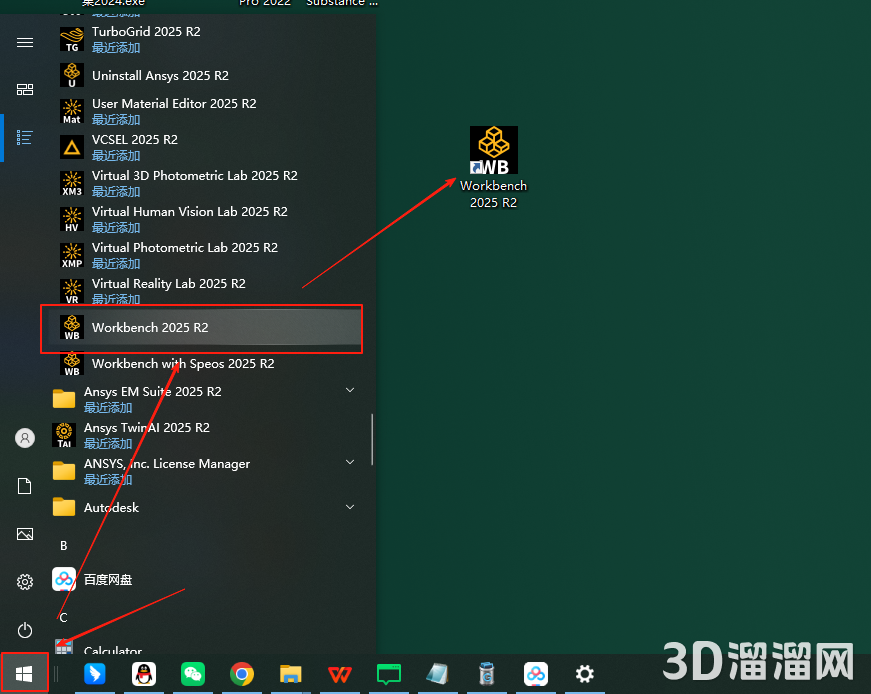Screen dimensions: 871x694
Task: Open Virtual 3D Photometric Lab 2025 R2
Action: [194, 176]
